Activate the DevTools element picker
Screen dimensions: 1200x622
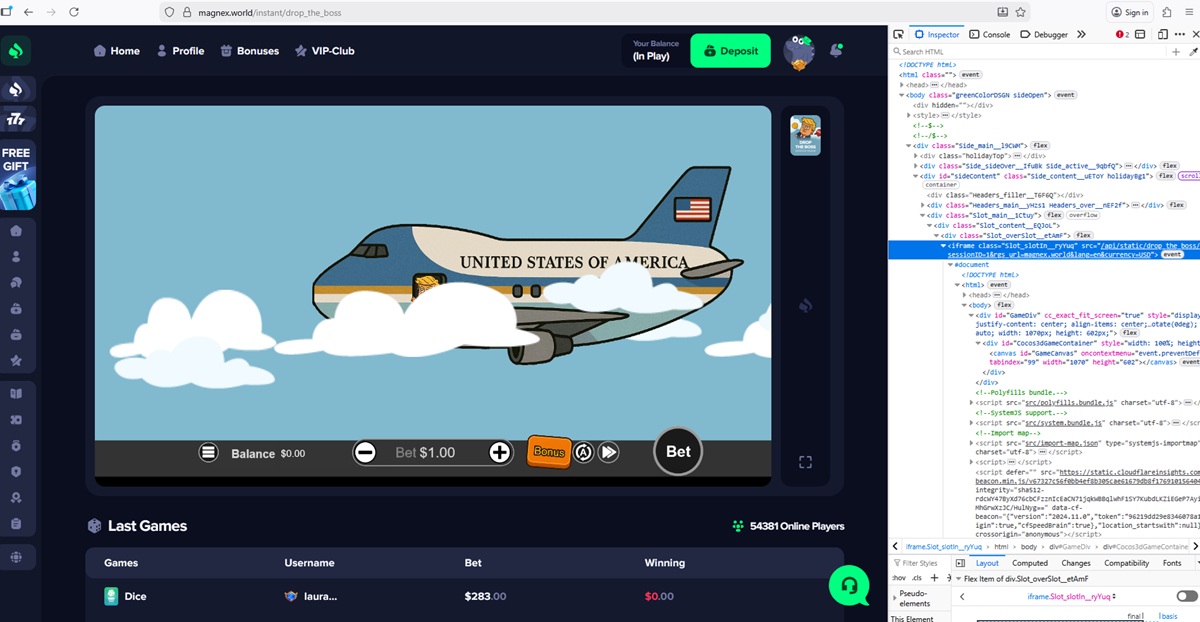pos(898,34)
